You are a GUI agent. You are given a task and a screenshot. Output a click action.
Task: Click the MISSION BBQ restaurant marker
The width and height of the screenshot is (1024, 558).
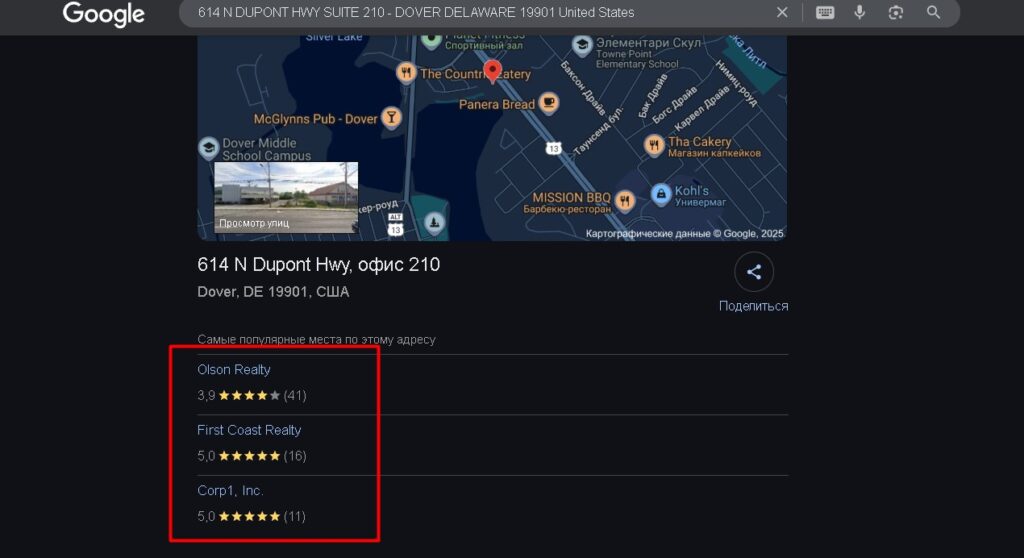coord(625,202)
